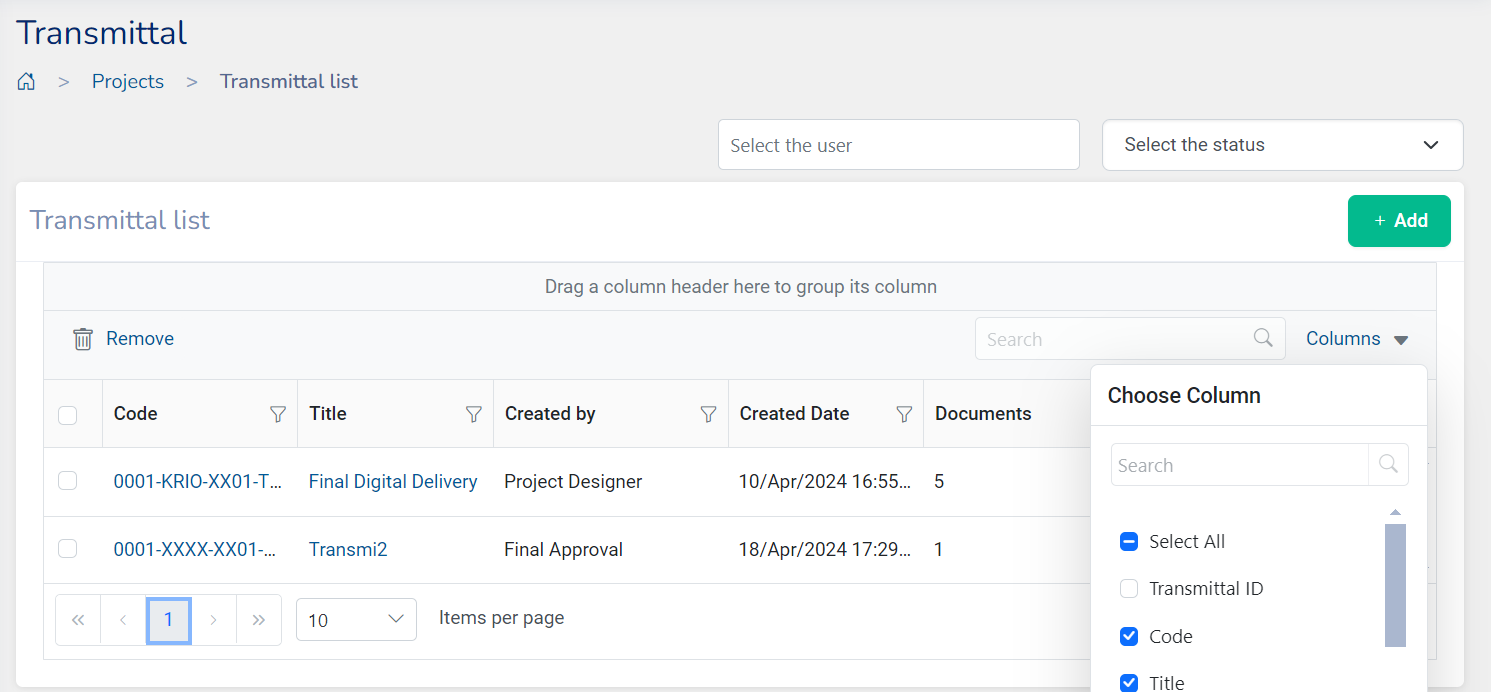Open filter for Title column
The width and height of the screenshot is (1491, 692).
[474, 414]
